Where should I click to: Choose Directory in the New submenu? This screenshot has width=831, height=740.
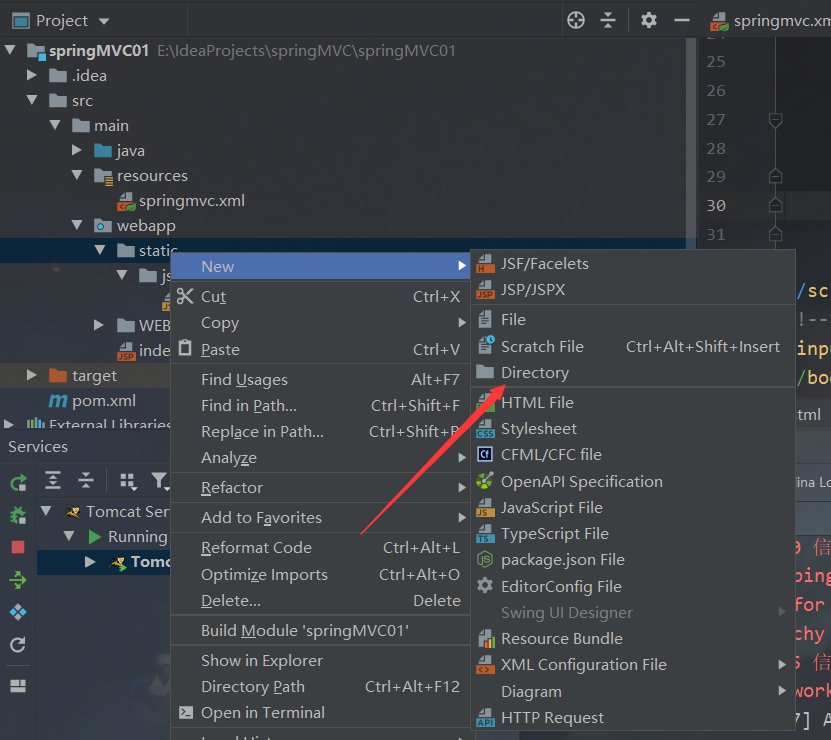pyautogui.click(x=633, y=373)
